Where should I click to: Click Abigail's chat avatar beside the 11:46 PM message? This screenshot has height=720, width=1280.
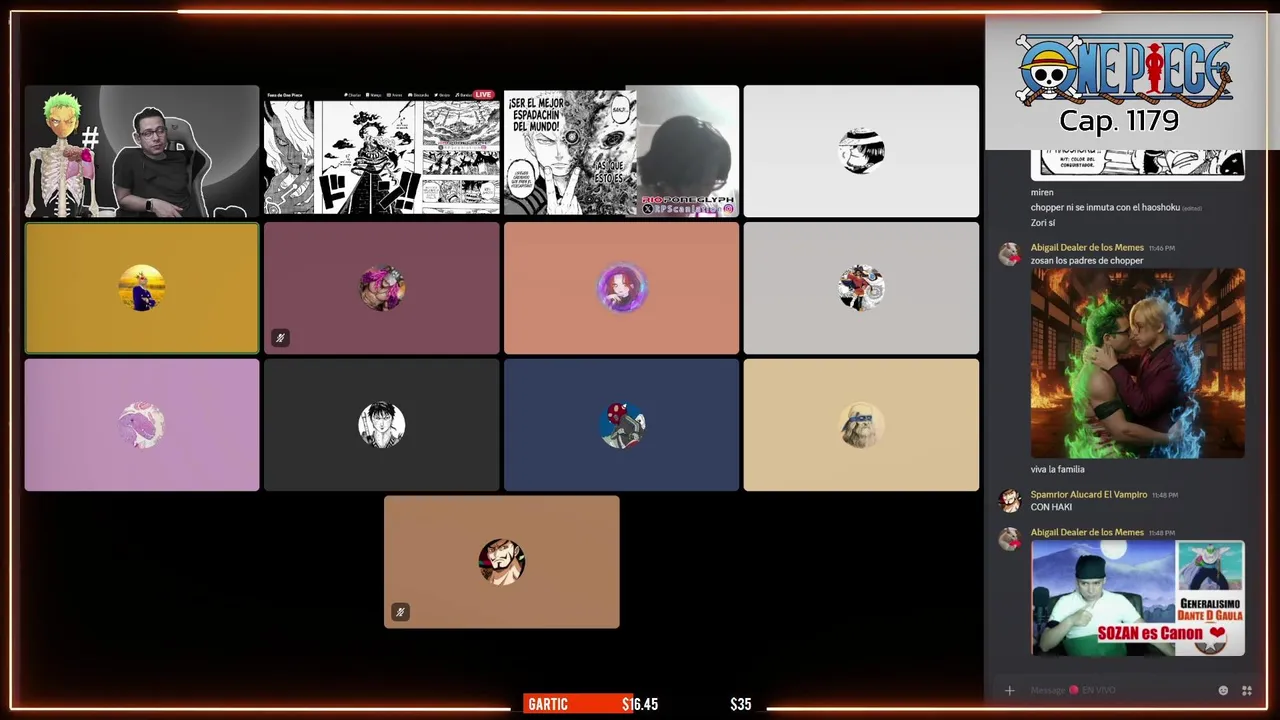pyautogui.click(x=1010, y=254)
